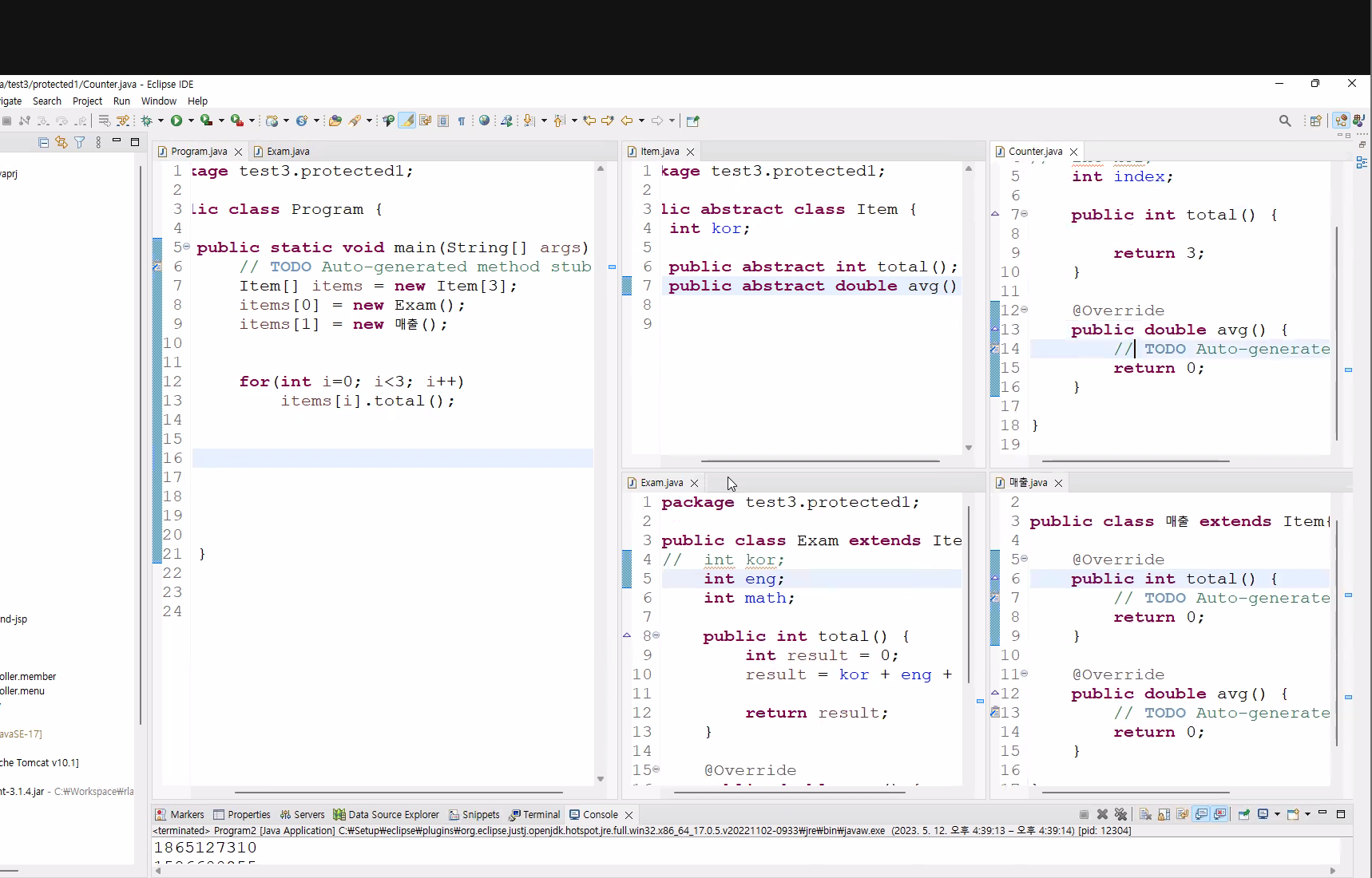Click the Open Perspective icon
This screenshot has height=878, width=1372.
click(x=1316, y=121)
